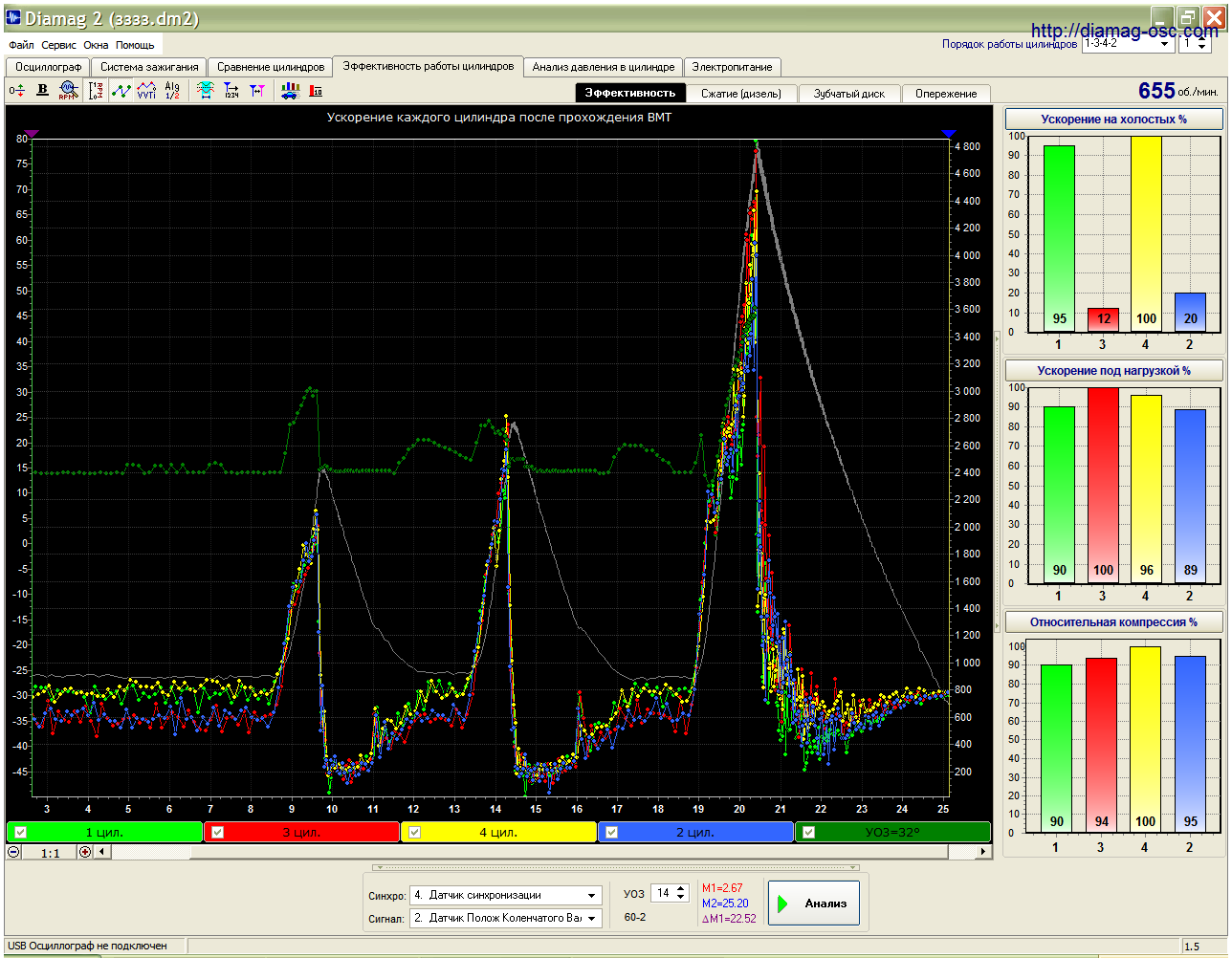This screenshot has width=1232, height=958.
Task: Click the ΔM1=22.52 marker readout
Action: click(729, 919)
